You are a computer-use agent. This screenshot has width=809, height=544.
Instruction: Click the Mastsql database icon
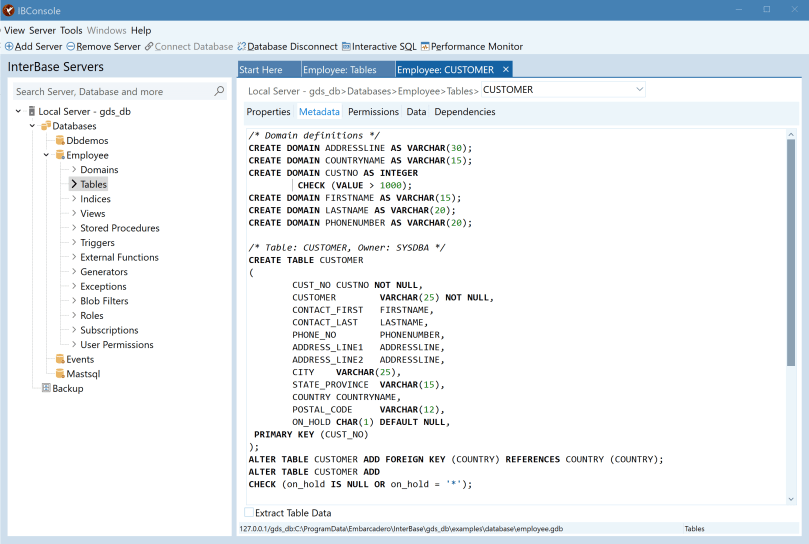point(60,374)
